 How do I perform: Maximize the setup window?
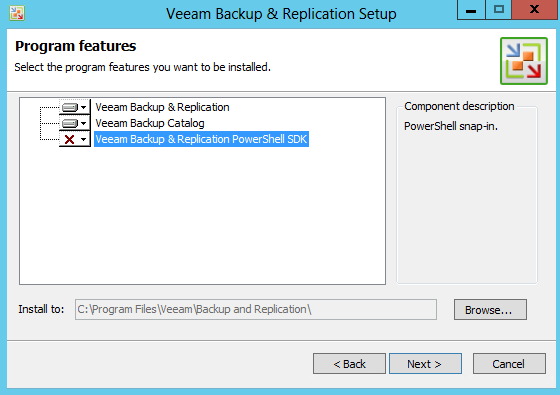pyautogui.click(x=499, y=10)
